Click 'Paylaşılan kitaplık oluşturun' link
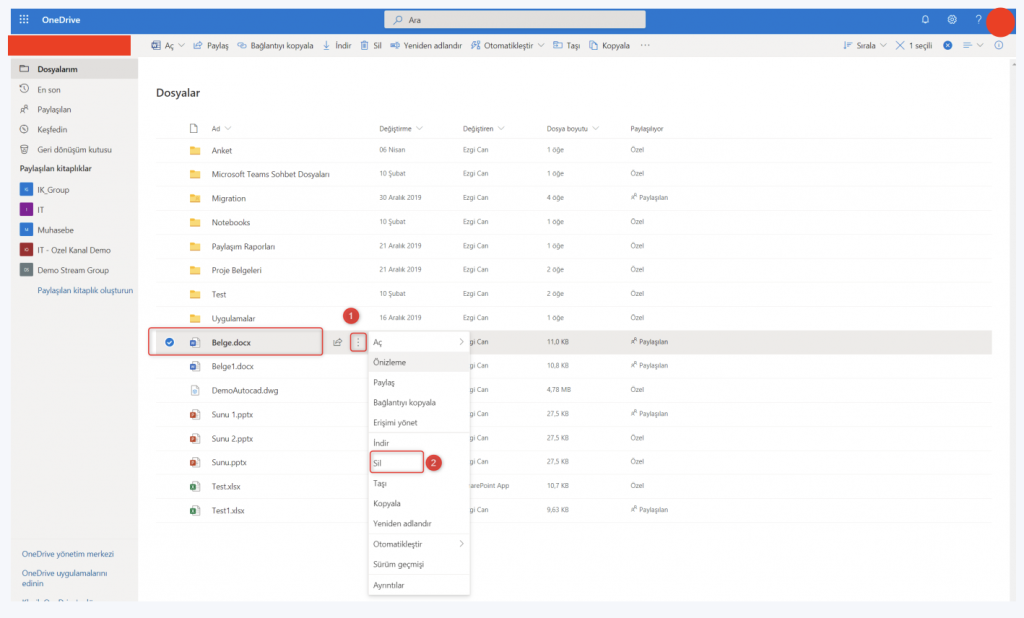1024x618 pixels. point(85,290)
